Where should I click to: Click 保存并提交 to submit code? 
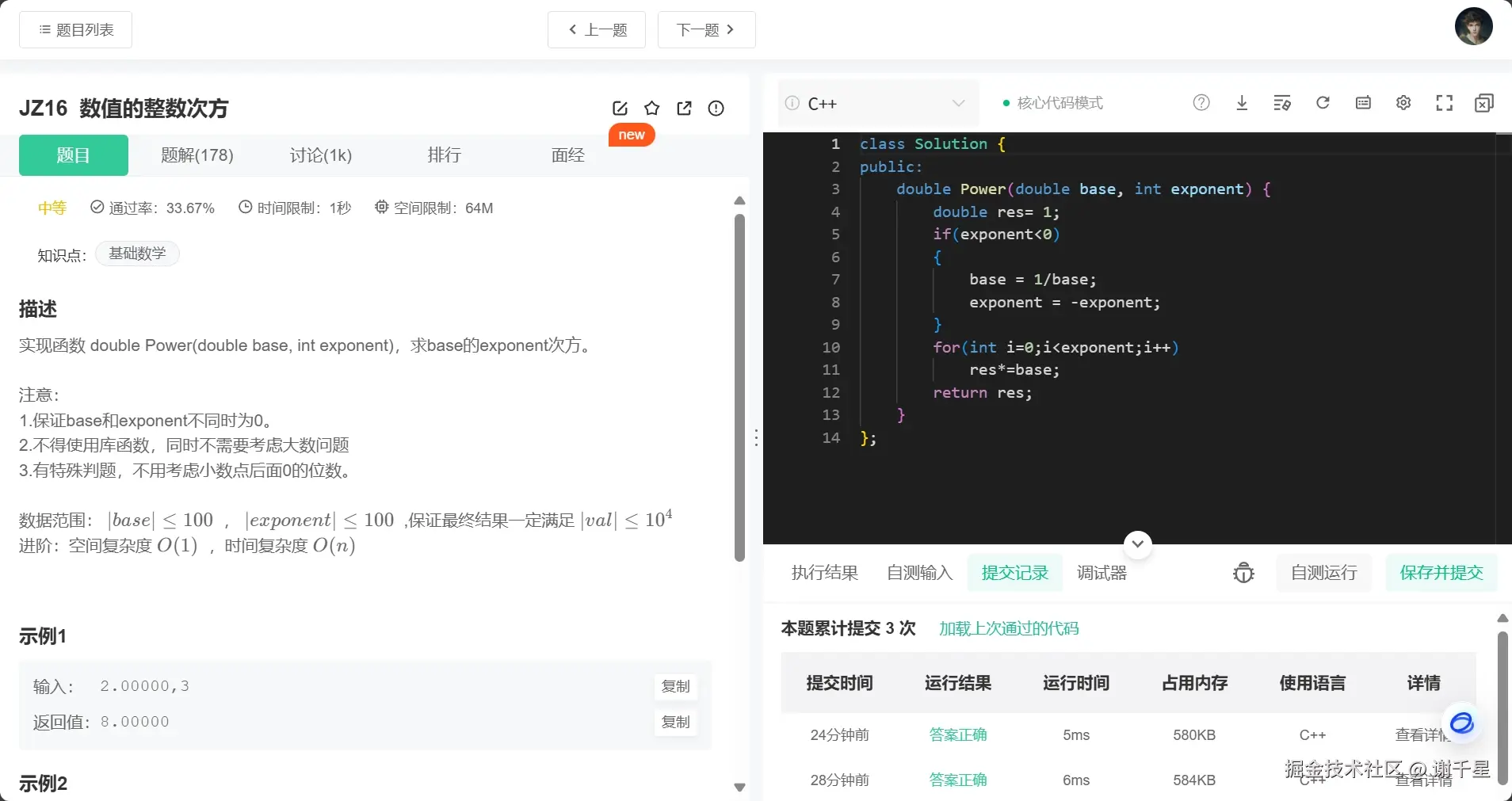[x=1441, y=572]
